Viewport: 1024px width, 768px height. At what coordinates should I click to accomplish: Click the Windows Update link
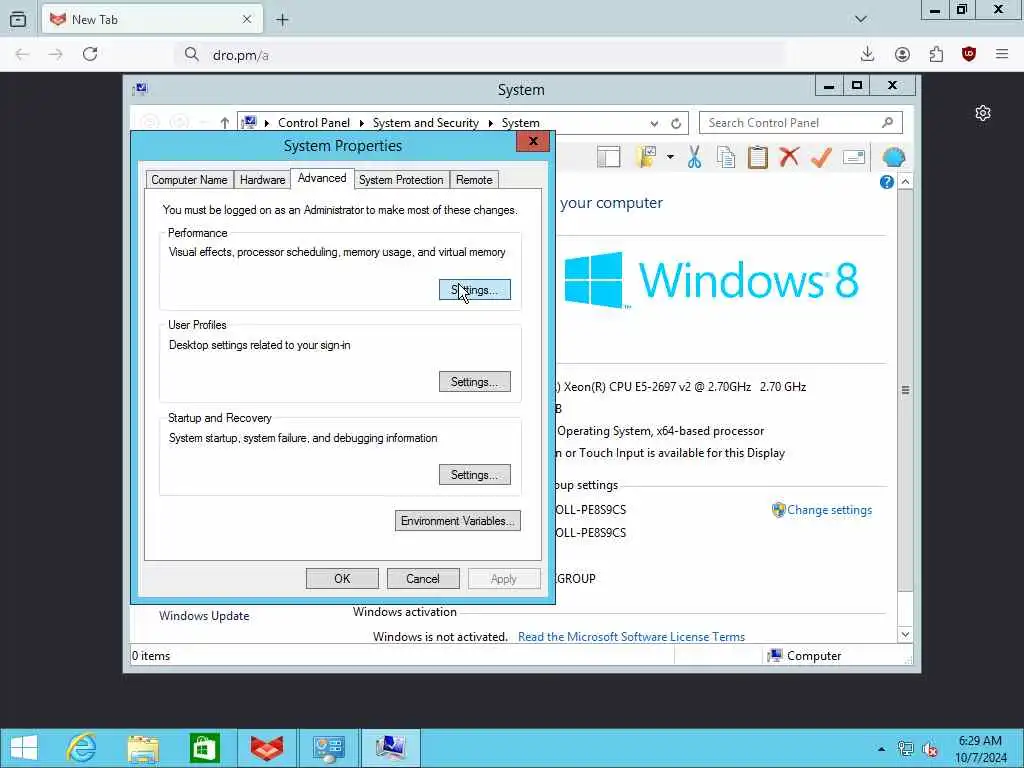point(204,616)
